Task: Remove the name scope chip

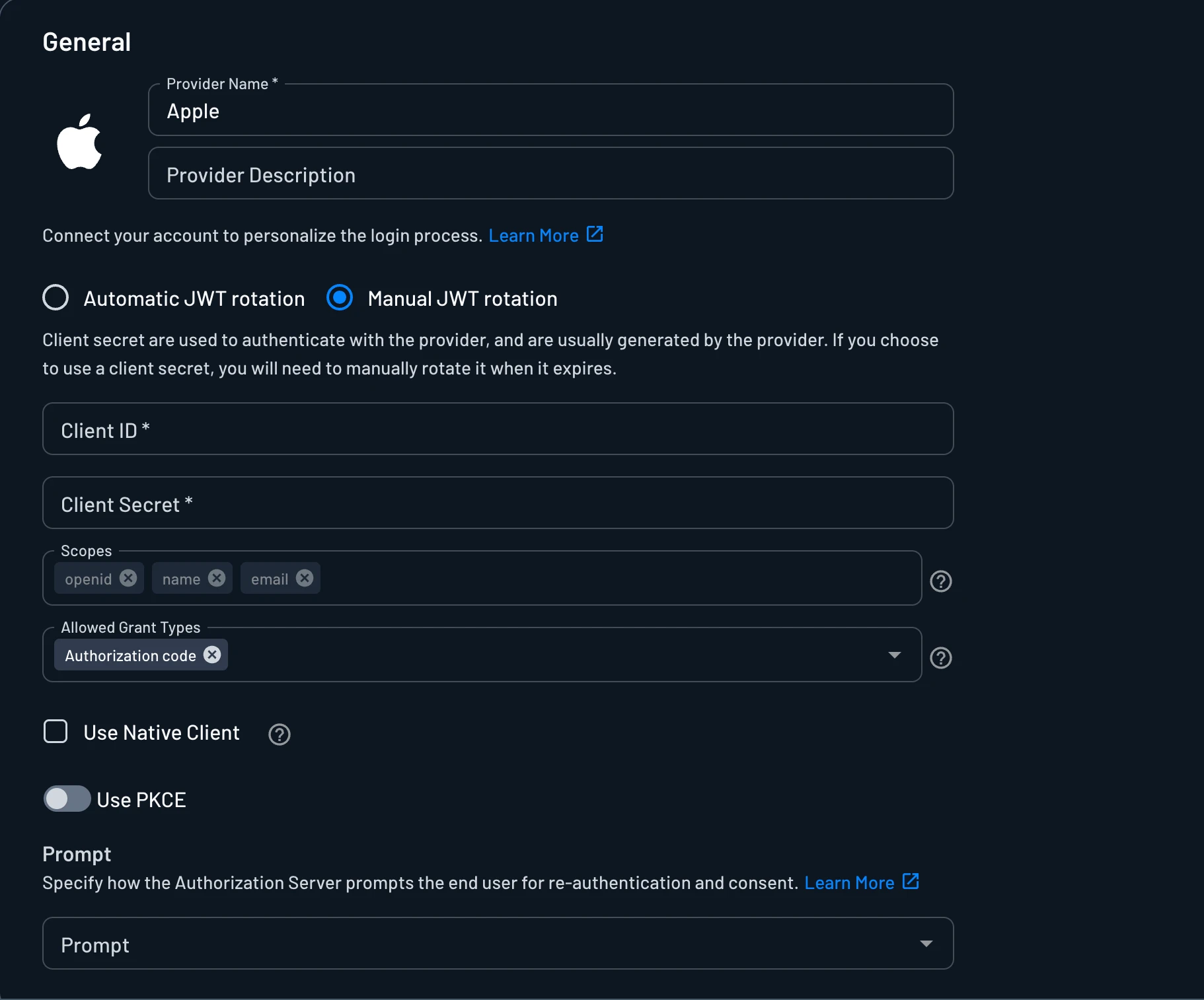Action: point(217,578)
